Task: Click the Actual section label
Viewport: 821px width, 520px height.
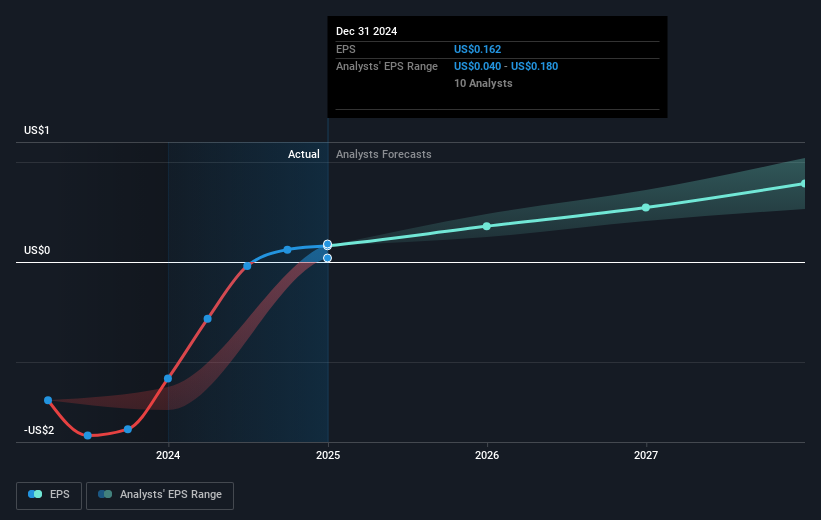Action: click(304, 154)
